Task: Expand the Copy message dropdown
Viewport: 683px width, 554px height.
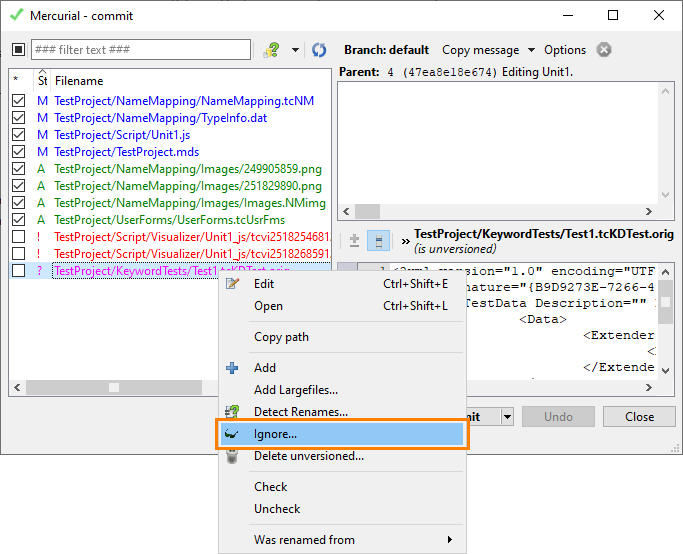Action: coord(531,50)
